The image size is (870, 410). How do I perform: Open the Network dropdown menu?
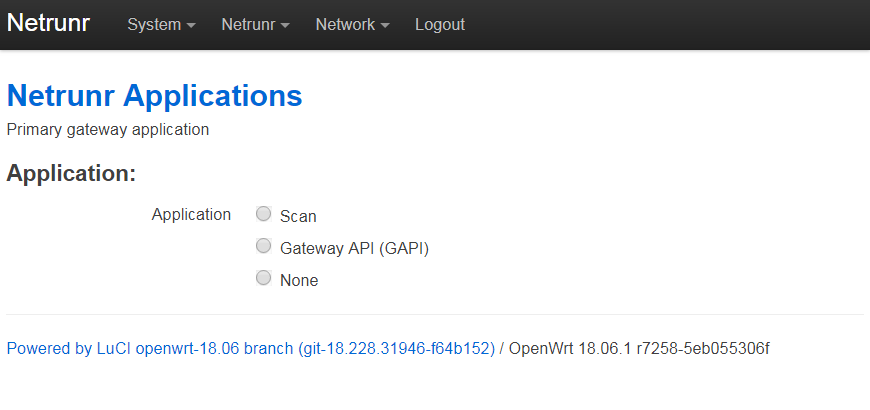tap(352, 24)
